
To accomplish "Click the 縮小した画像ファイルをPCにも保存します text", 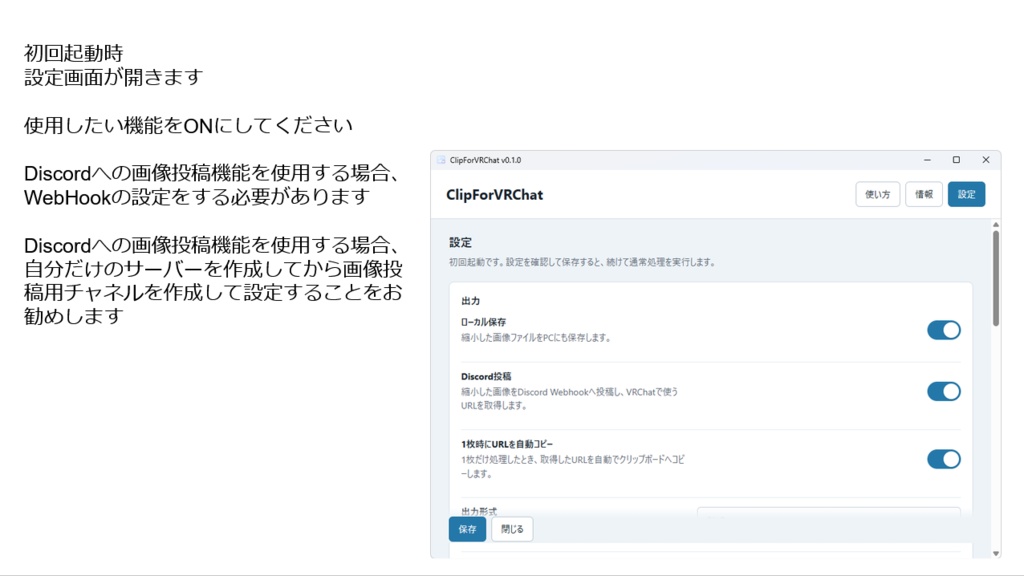I will (x=536, y=338).
